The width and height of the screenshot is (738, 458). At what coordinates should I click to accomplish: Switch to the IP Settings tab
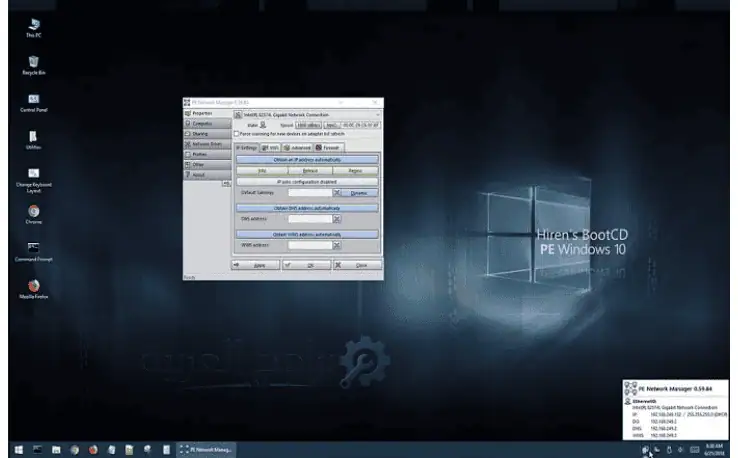247,148
